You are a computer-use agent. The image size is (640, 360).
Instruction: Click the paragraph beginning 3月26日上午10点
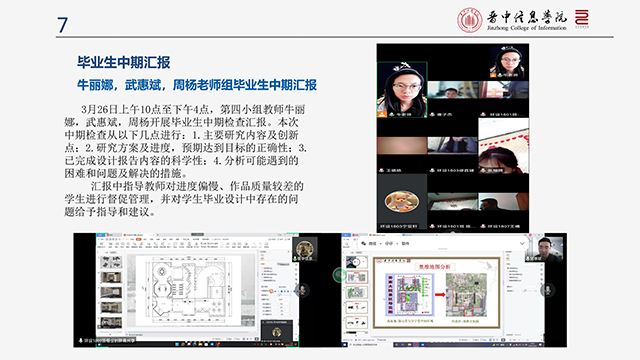point(186,141)
